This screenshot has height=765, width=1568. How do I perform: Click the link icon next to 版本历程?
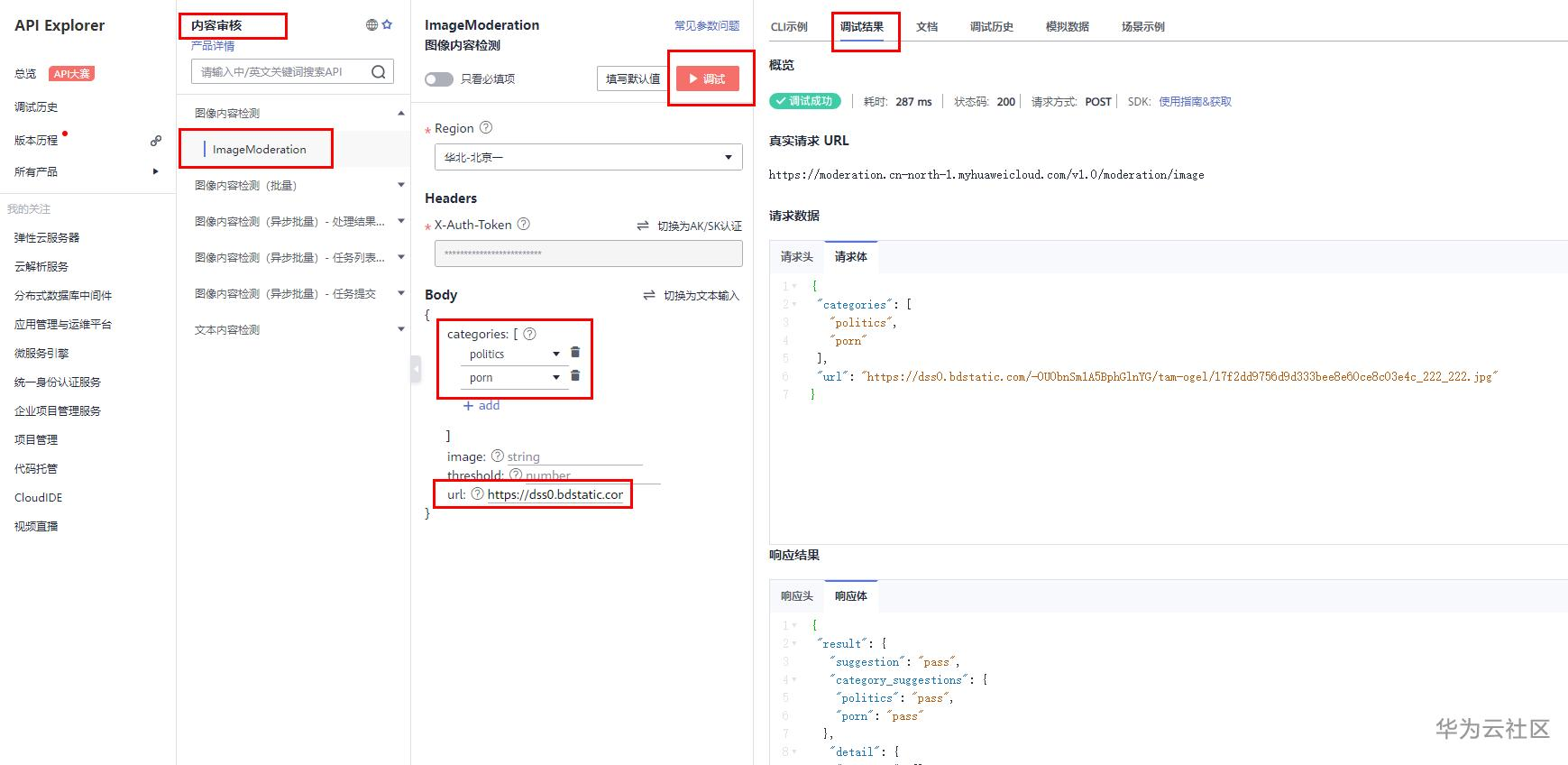tap(156, 141)
